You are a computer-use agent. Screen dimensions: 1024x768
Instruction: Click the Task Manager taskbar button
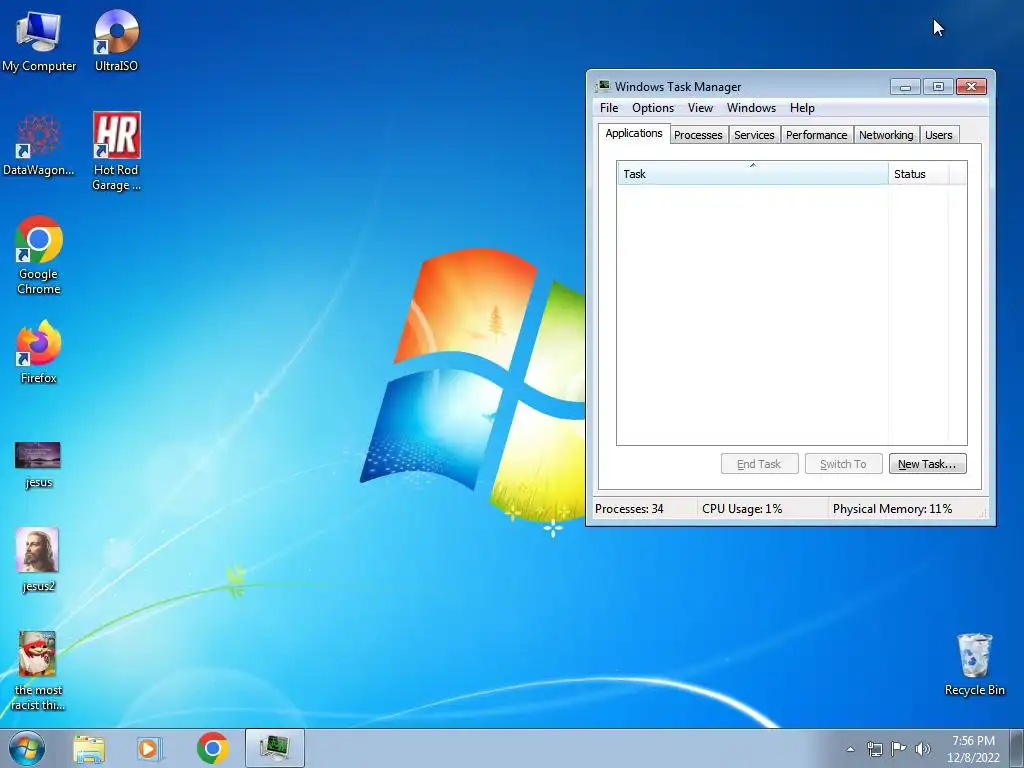pyautogui.click(x=274, y=748)
